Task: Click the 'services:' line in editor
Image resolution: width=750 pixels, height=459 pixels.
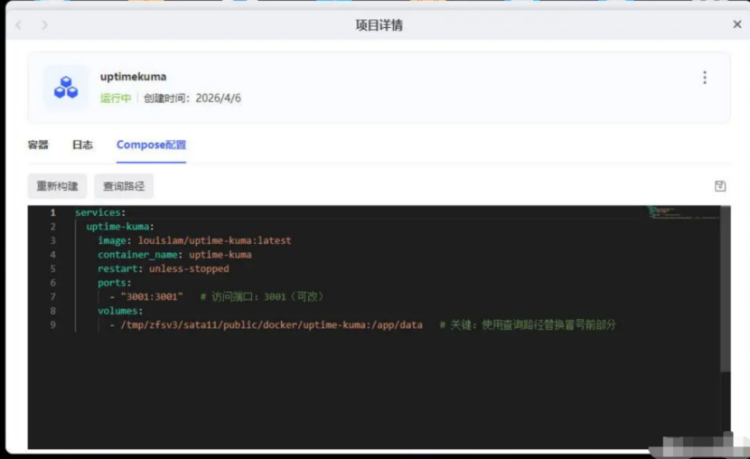Action: tap(100, 212)
